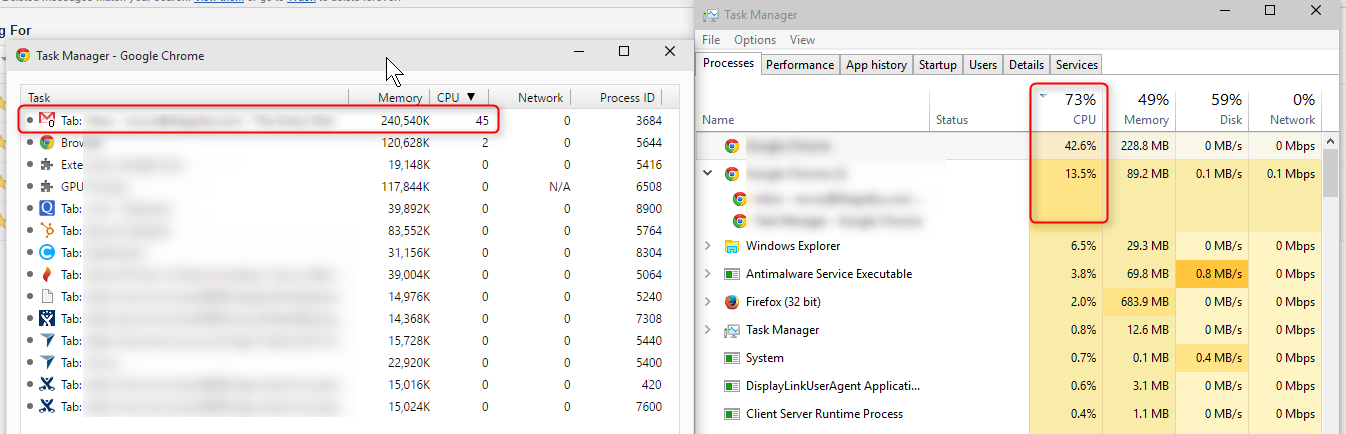Select the blank page tab icon, process 5240
1346x434 pixels.
(47, 296)
